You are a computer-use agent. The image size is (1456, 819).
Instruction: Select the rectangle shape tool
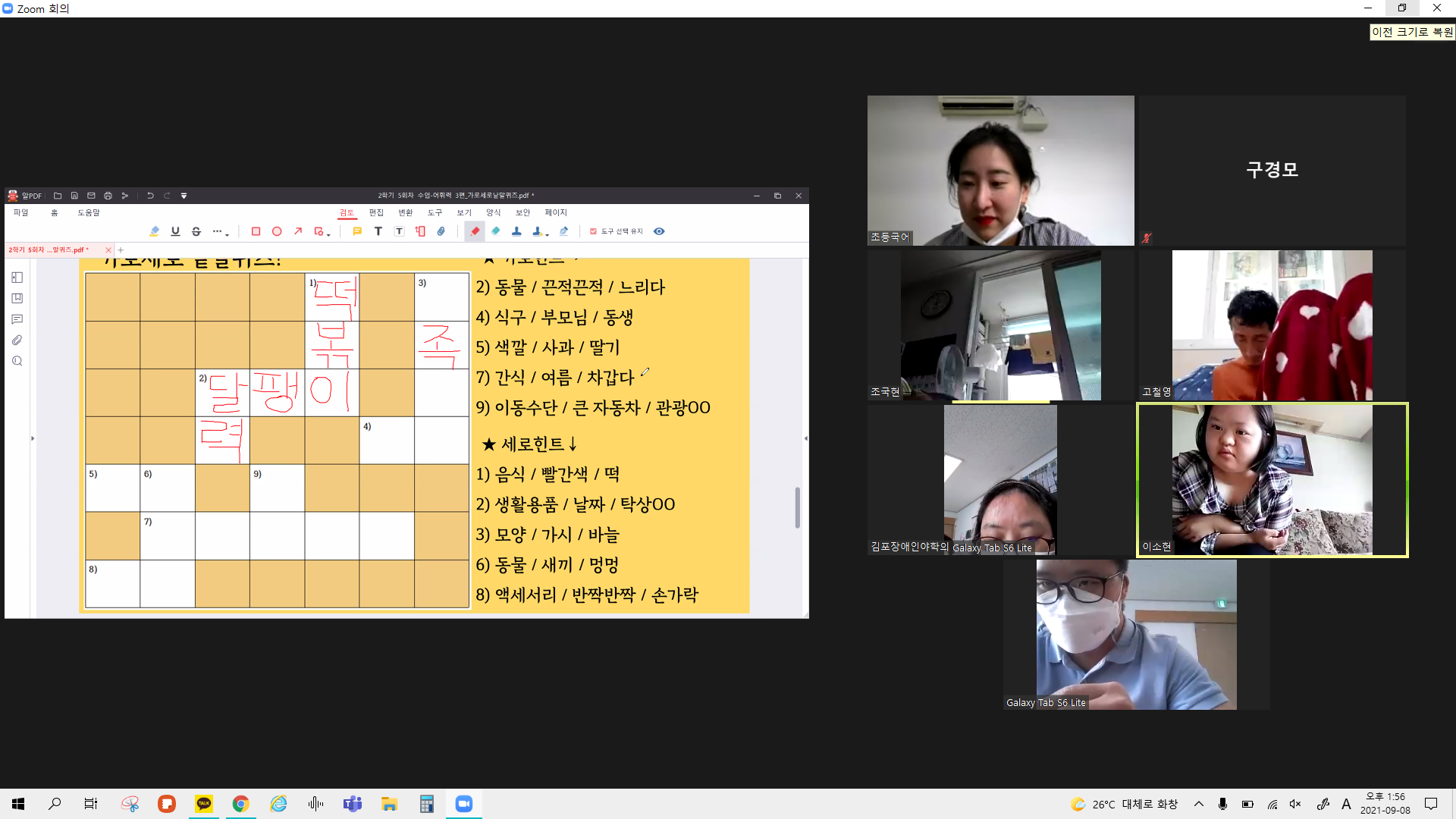click(x=256, y=231)
